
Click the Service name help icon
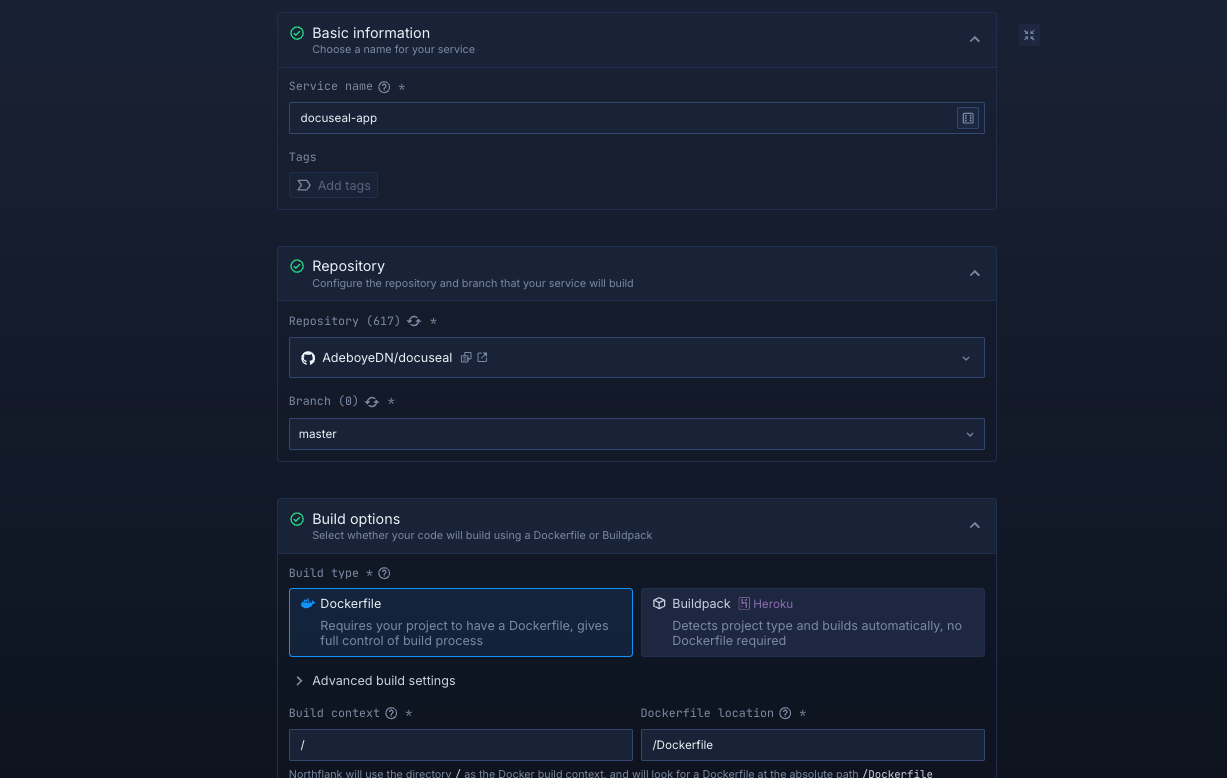coord(384,87)
